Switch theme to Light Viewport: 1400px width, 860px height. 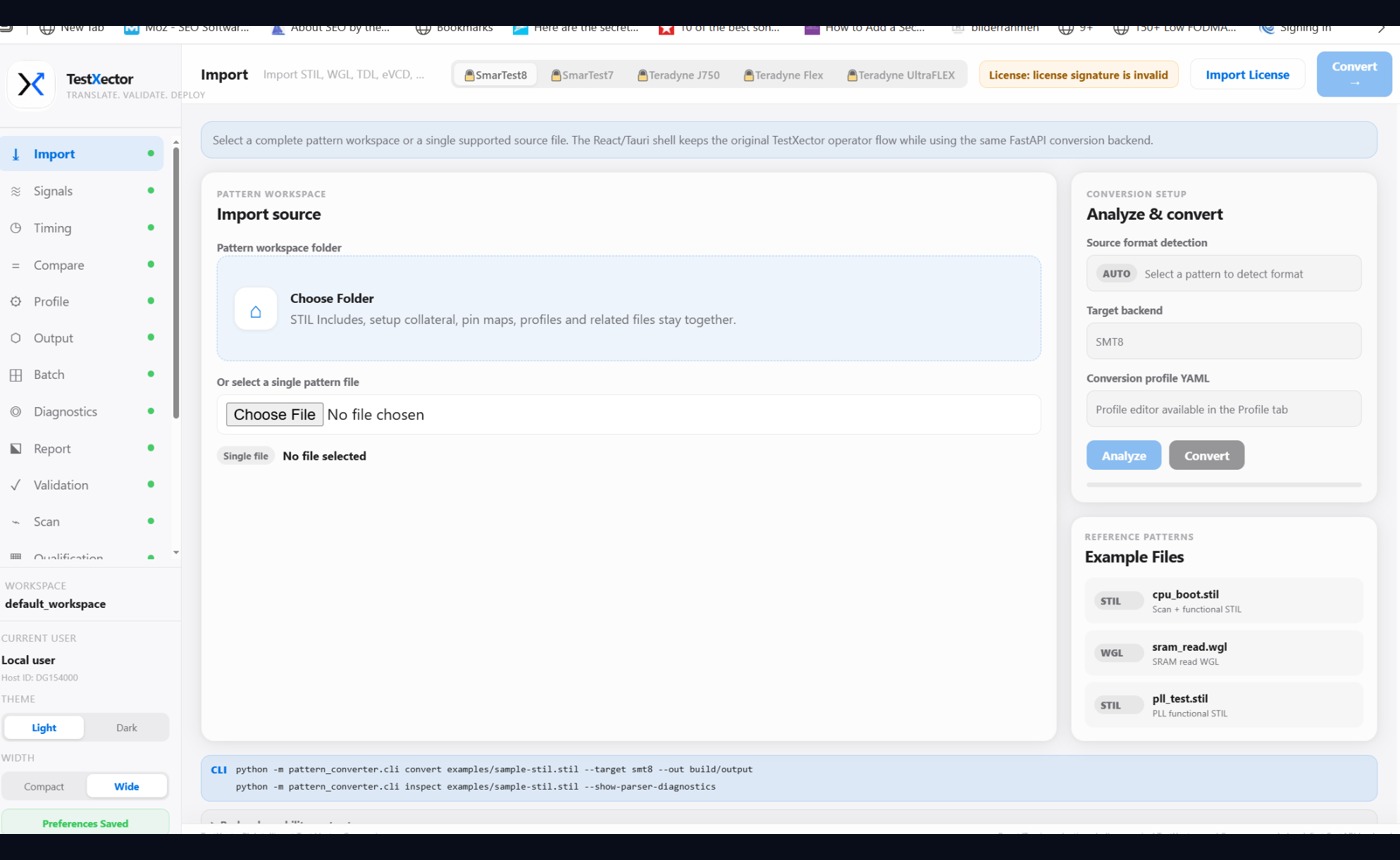pyautogui.click(x=44, y=728)
